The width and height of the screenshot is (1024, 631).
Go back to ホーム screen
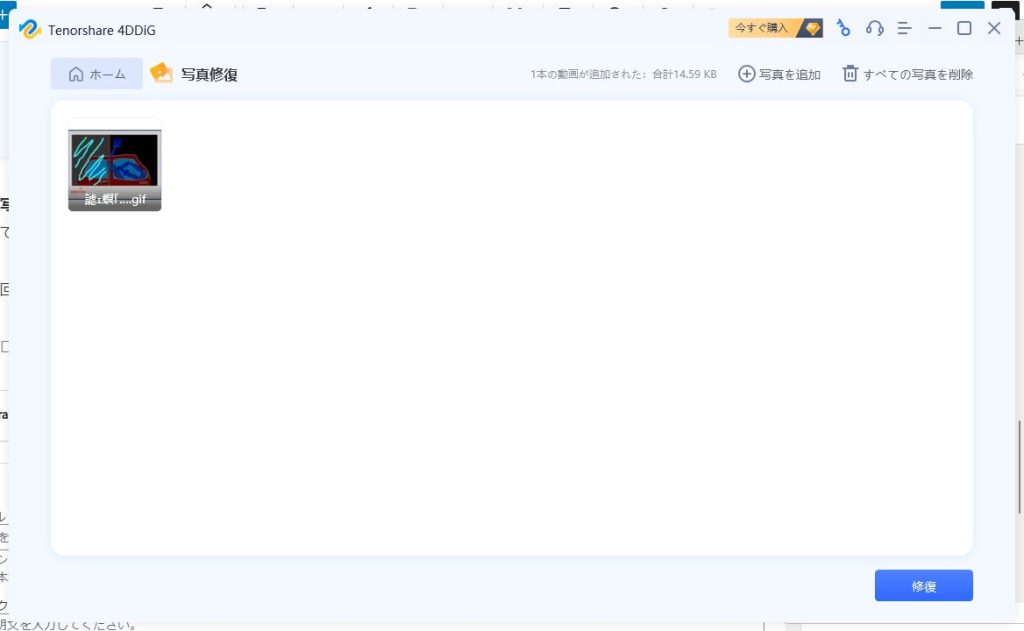click(x=97, y=74)
